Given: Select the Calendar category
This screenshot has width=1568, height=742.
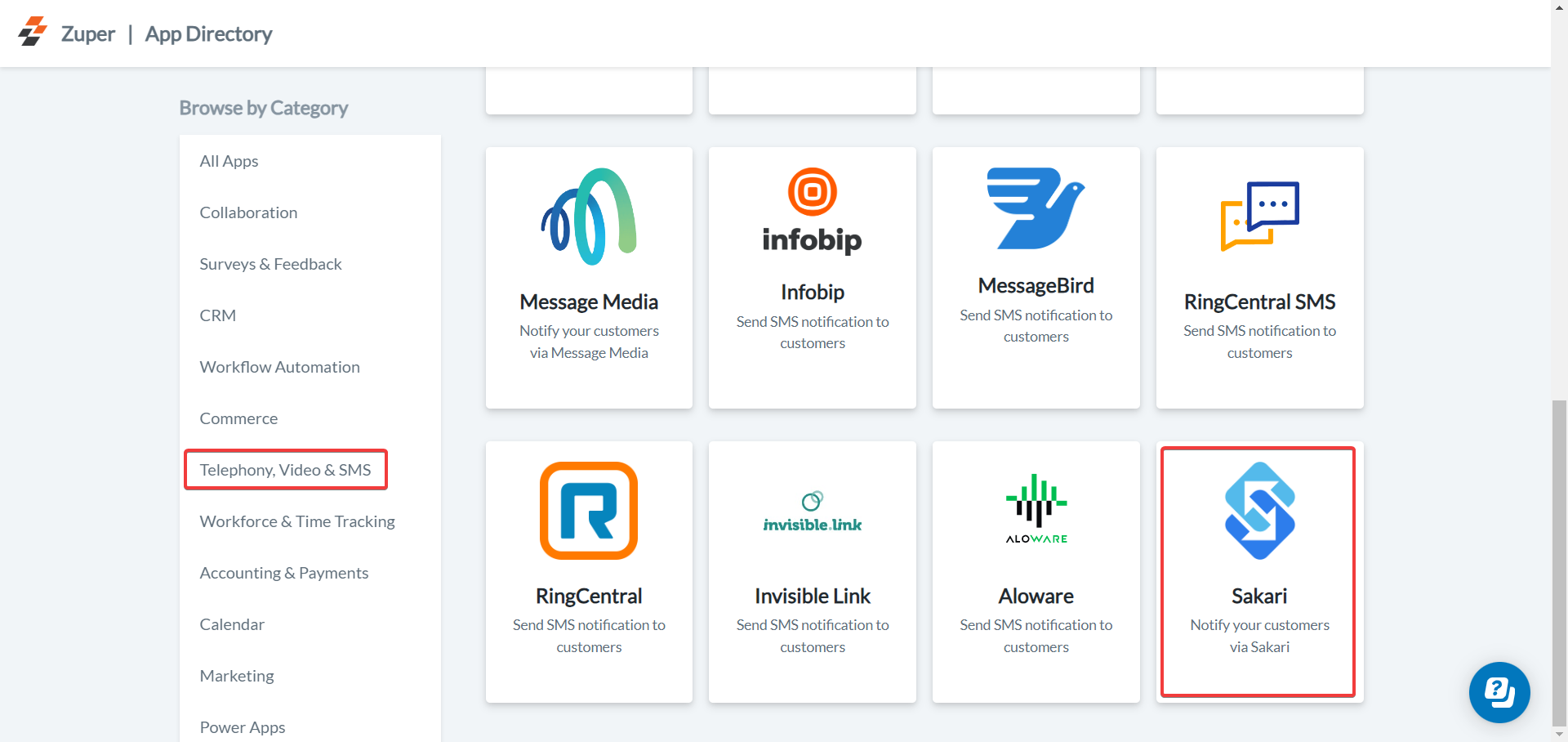Looking at the screenshot, I should coord(232,624).
